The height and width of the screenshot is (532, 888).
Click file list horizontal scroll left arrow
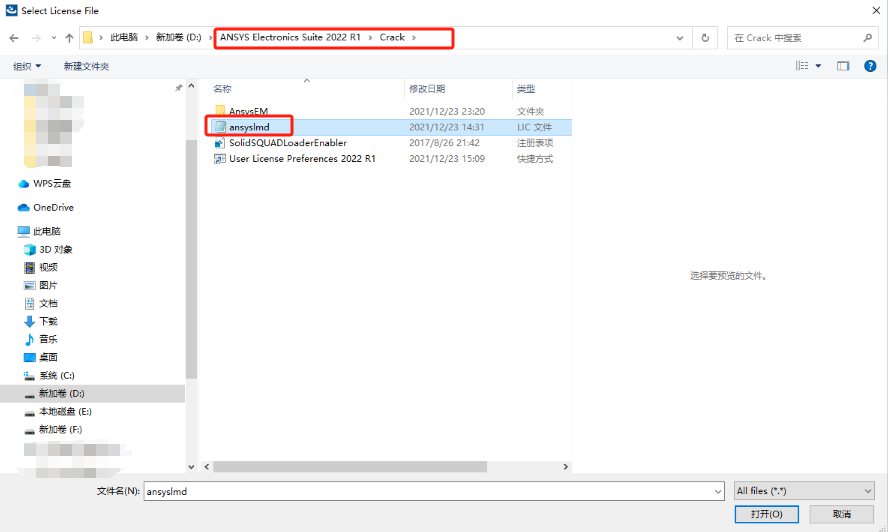(x=207, y=466)
